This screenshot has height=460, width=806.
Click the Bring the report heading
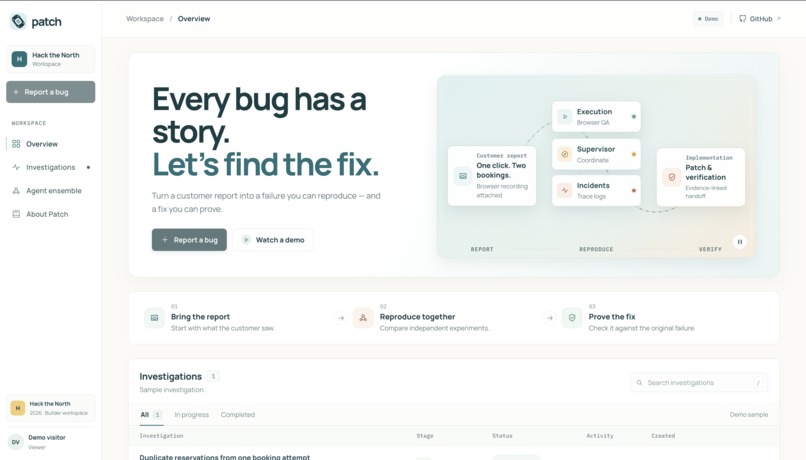tap(200, 317)
